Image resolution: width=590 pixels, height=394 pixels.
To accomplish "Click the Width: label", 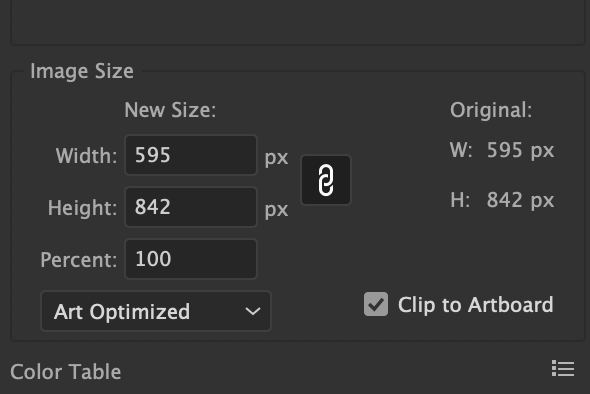I will click(87, 156).
